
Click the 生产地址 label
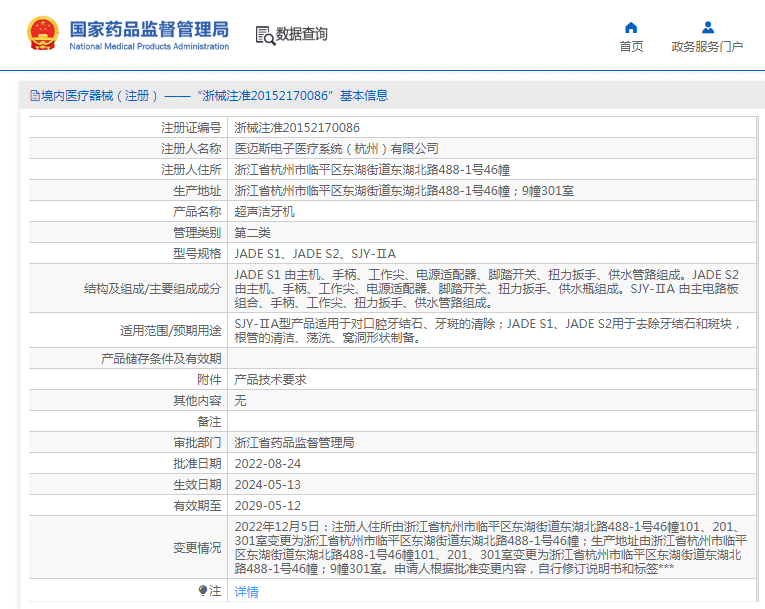[x=197, y=191]
